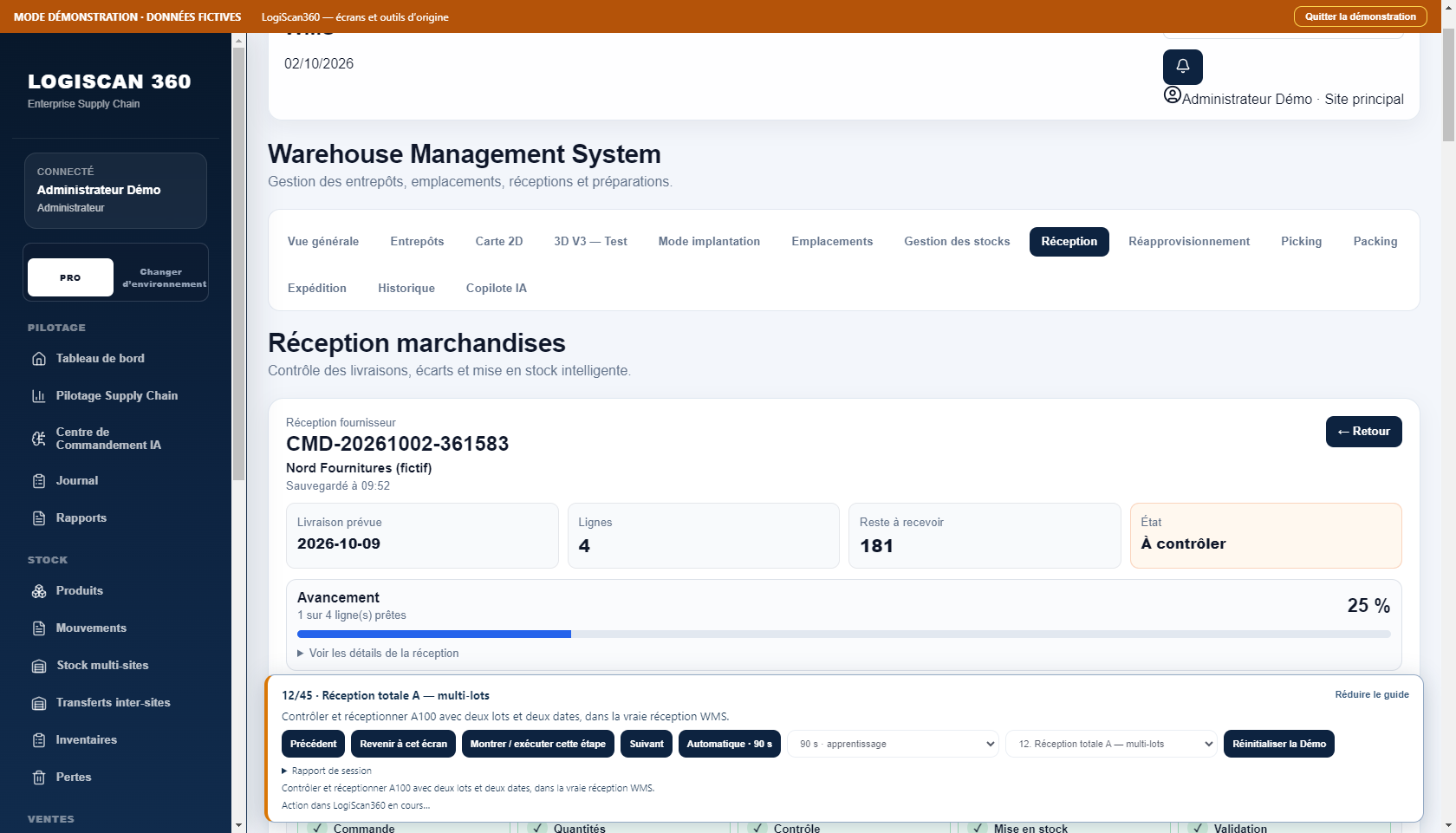This screenshot has height=833, width=1456.
Task: Click the Automatique · 90 s button
Action: tap(730, 744)
